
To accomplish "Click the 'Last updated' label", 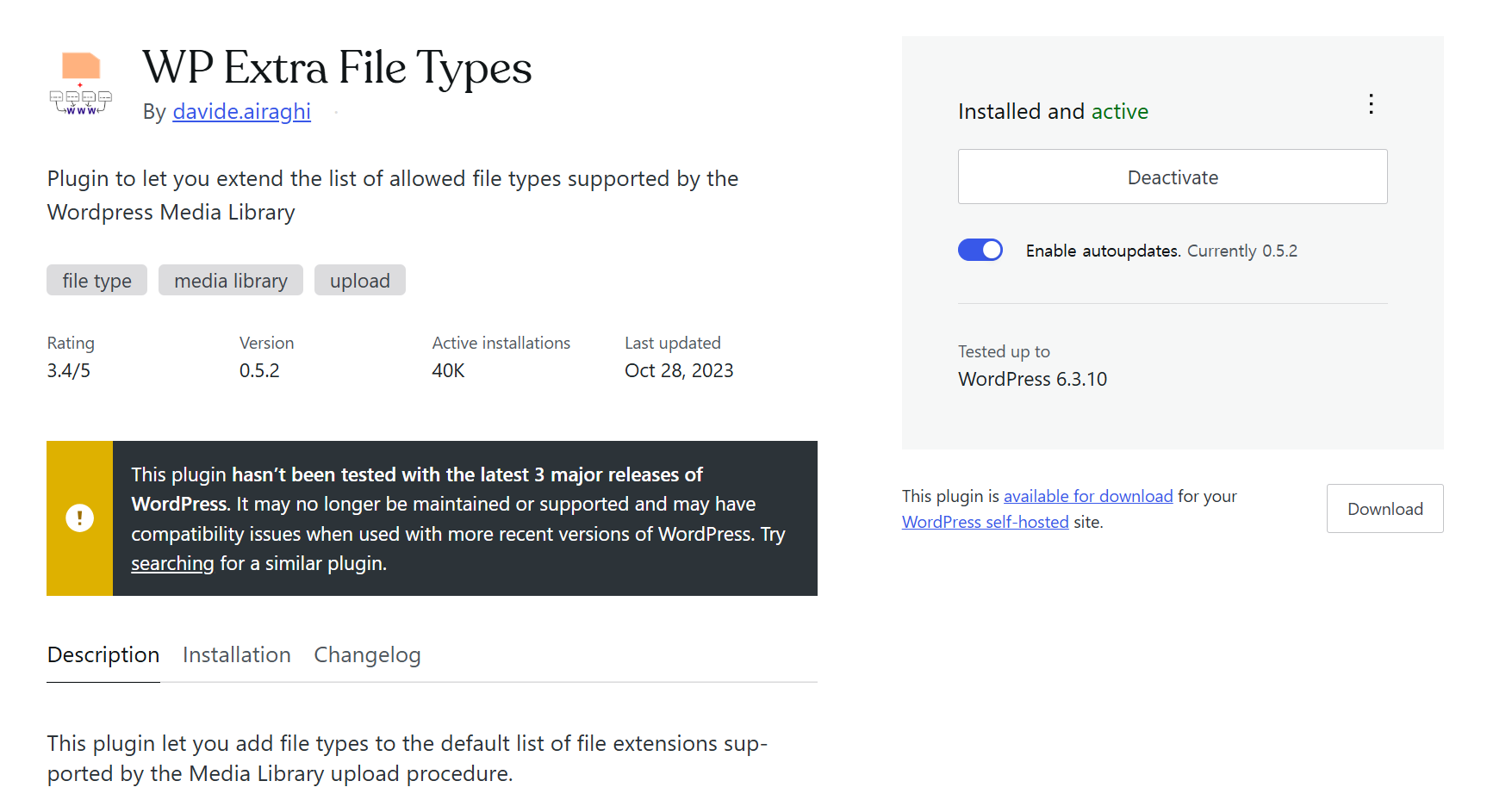I will pyautogui.click(x=673, y=343).
